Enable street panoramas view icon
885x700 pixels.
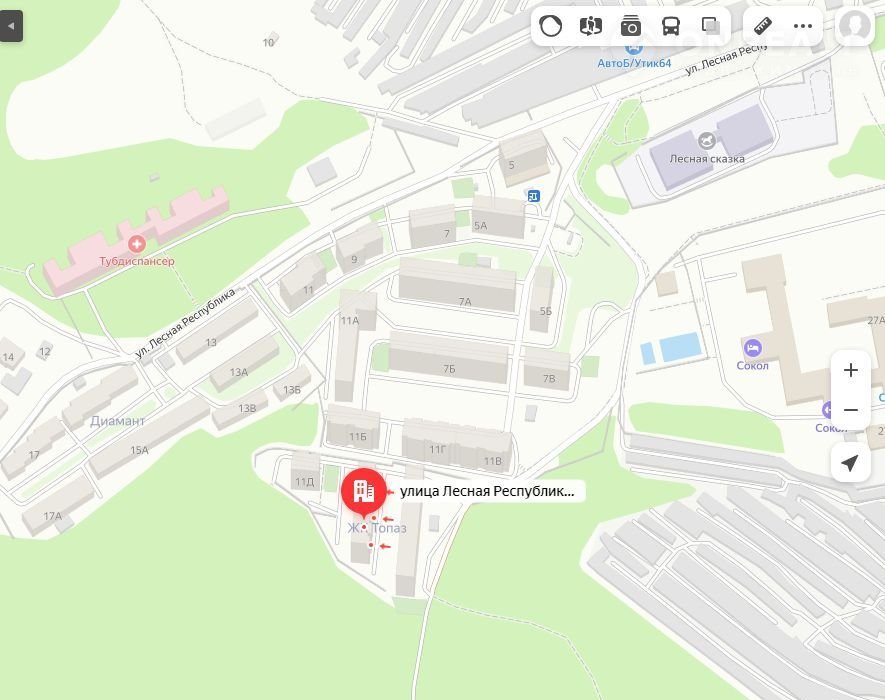click(590, 26)
